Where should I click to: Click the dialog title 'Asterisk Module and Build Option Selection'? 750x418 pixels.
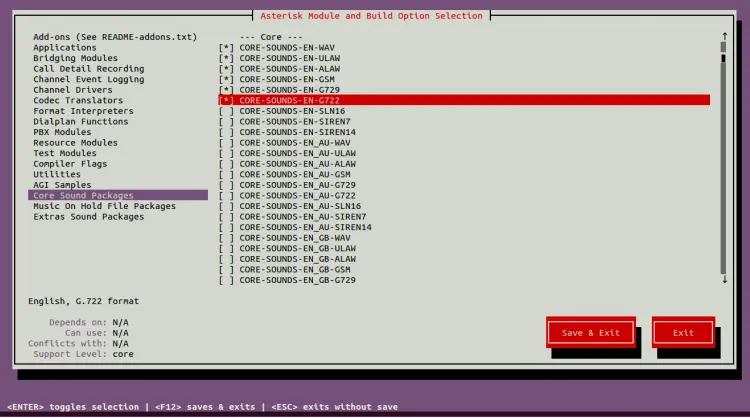click(371, 16)
